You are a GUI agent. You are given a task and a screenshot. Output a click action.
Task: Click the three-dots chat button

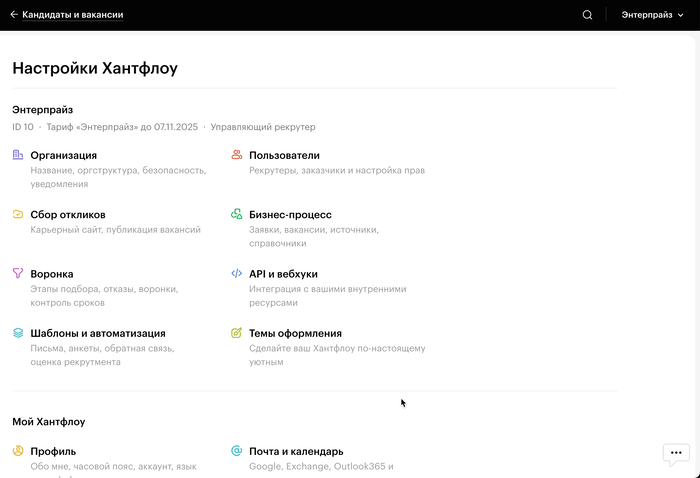click(x=676, y=453)
